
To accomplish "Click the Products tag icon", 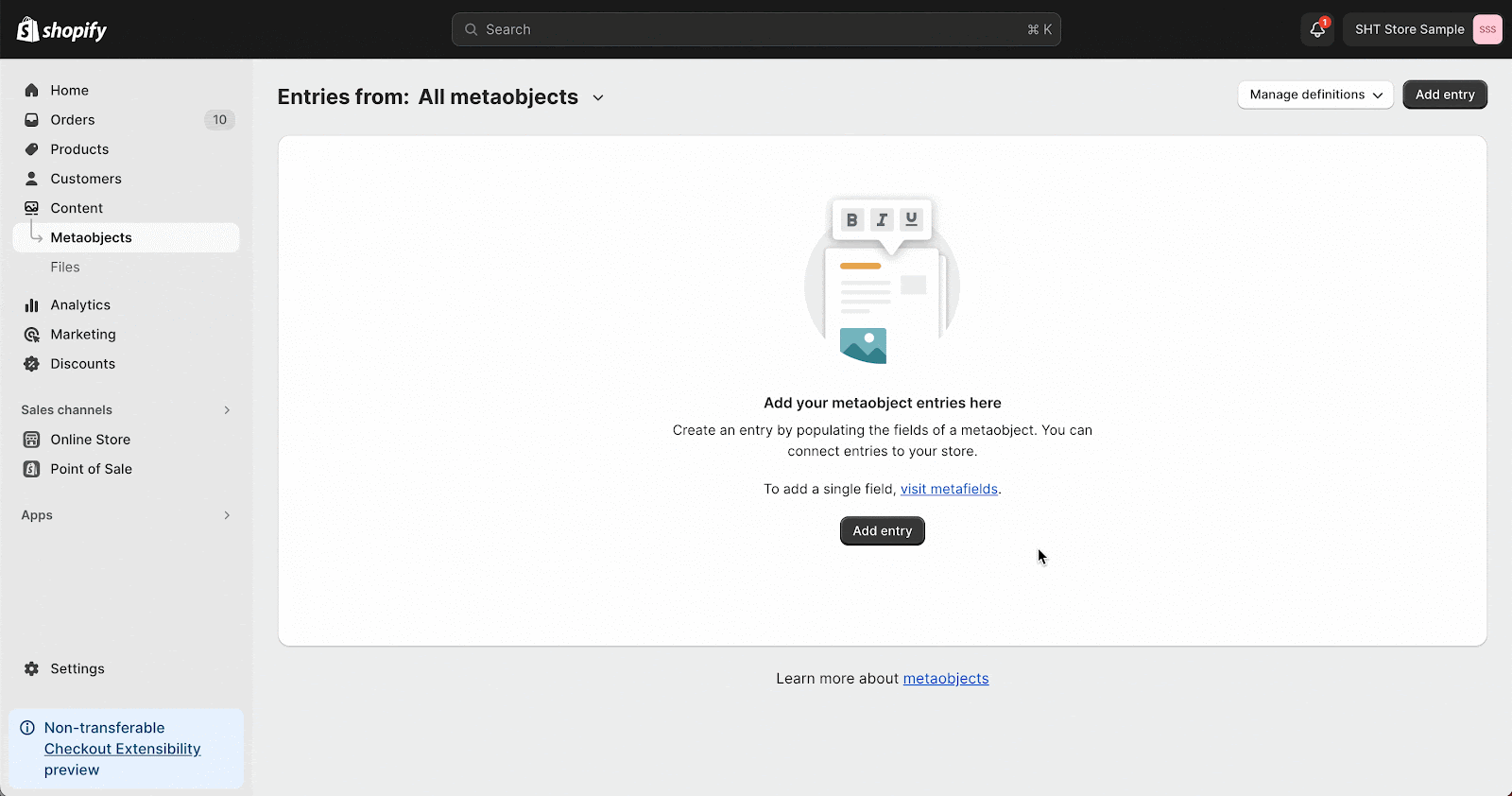I will point(31,149).
